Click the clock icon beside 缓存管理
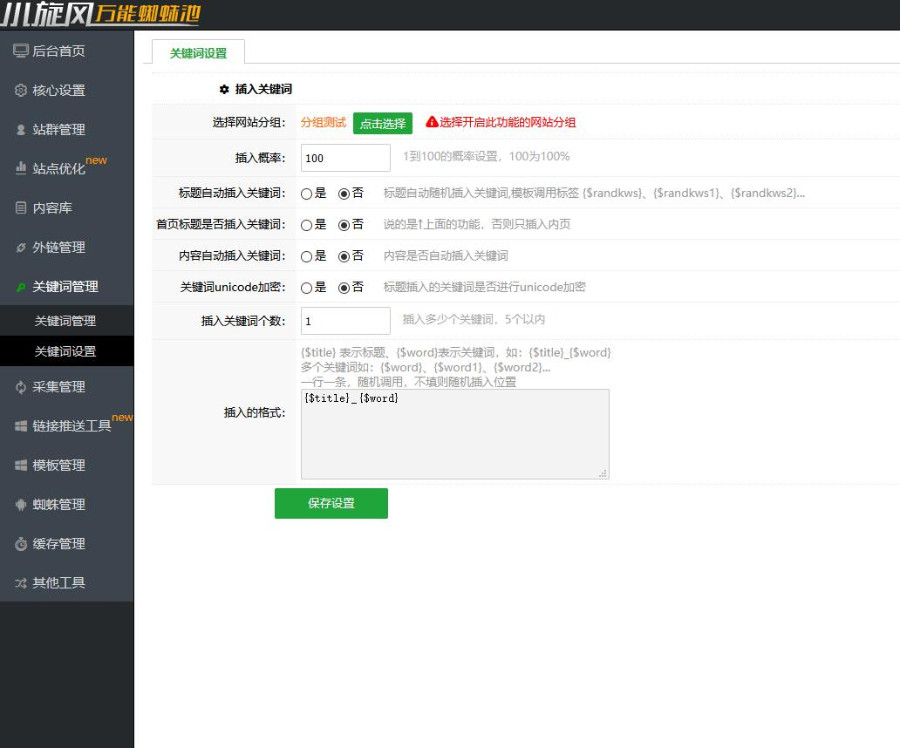The width and height of the screenshot is (900, 748). [20, 544]
